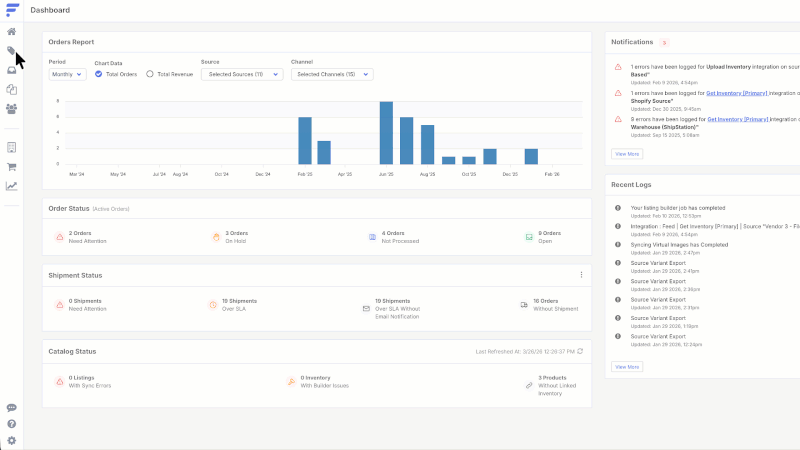Open the copy documents sidebar icon
This screenshot has height=450, width=800.
tap(12, 89)
